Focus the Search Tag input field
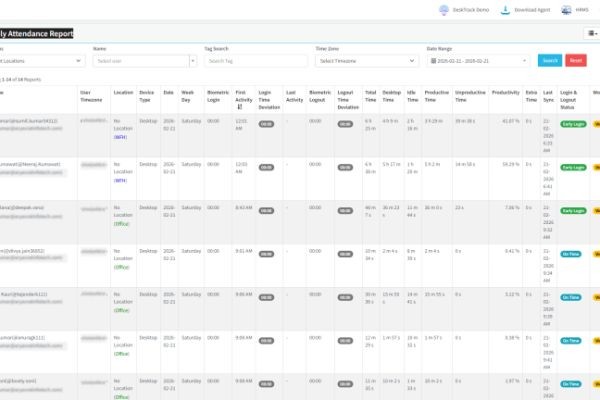The height and width of the screenshot is (400, 600). [256, 61]
